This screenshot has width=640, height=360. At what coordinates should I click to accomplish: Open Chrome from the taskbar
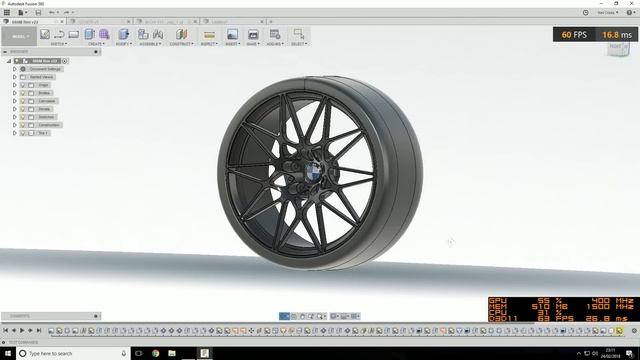pyautogui.click(x=156, y=353)
